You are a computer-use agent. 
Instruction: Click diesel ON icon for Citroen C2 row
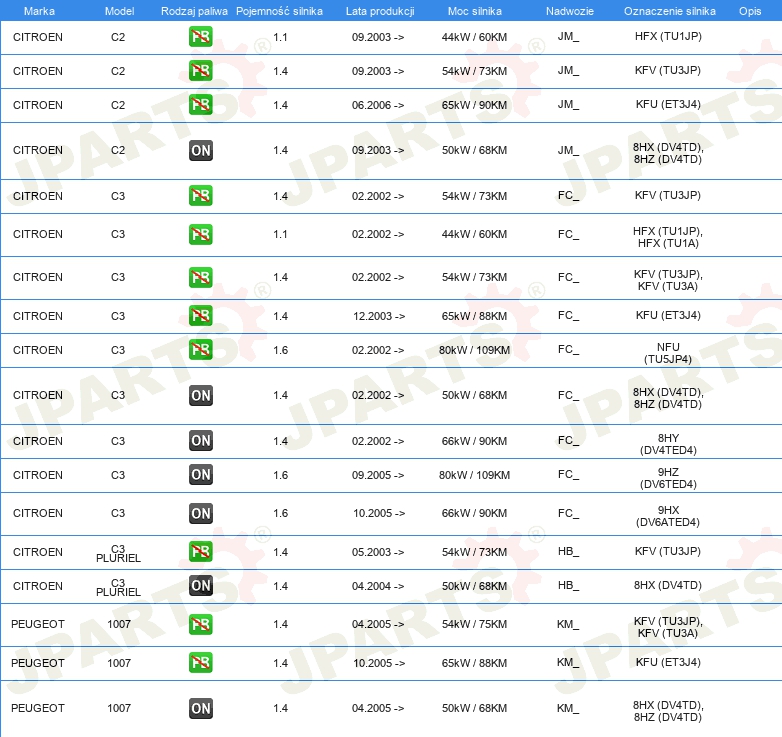pyautogui.click(x=200, y=151)
